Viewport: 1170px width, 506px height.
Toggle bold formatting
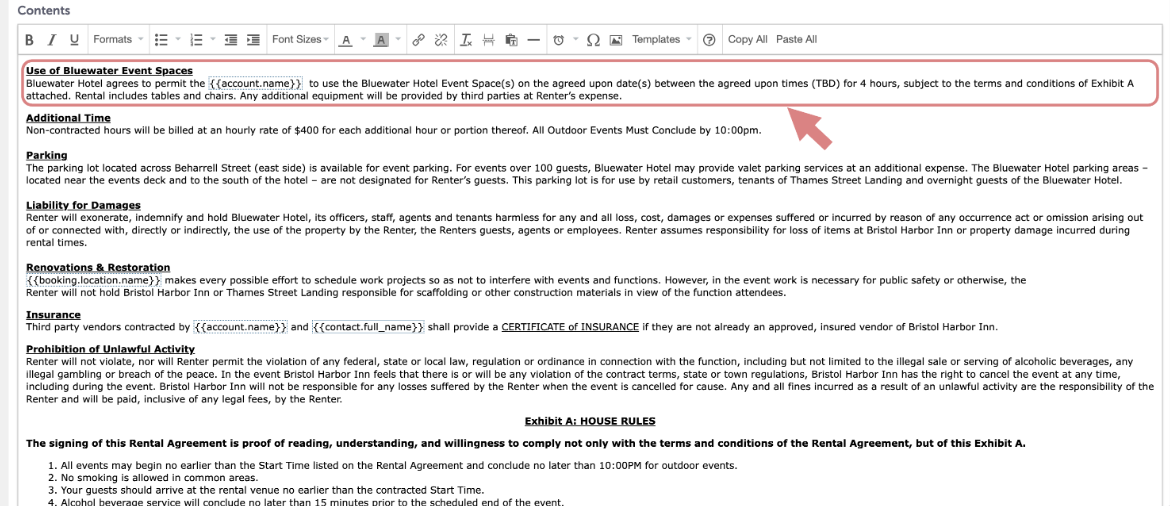(30, 40)
